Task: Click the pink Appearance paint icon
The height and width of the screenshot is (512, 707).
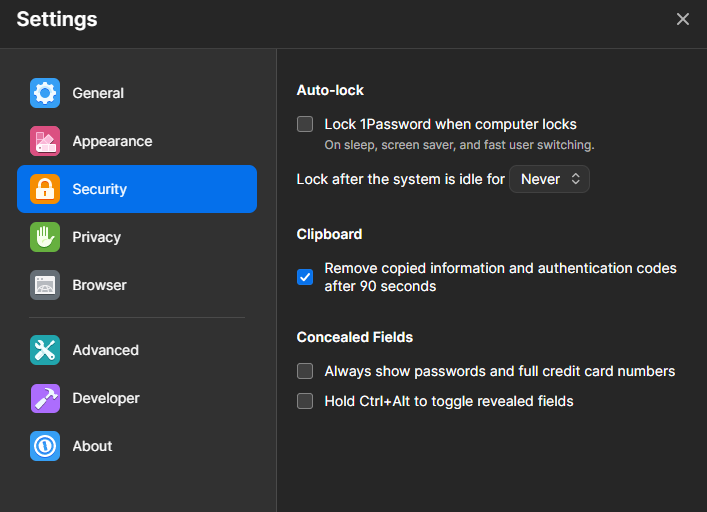Action: point(45,141)
